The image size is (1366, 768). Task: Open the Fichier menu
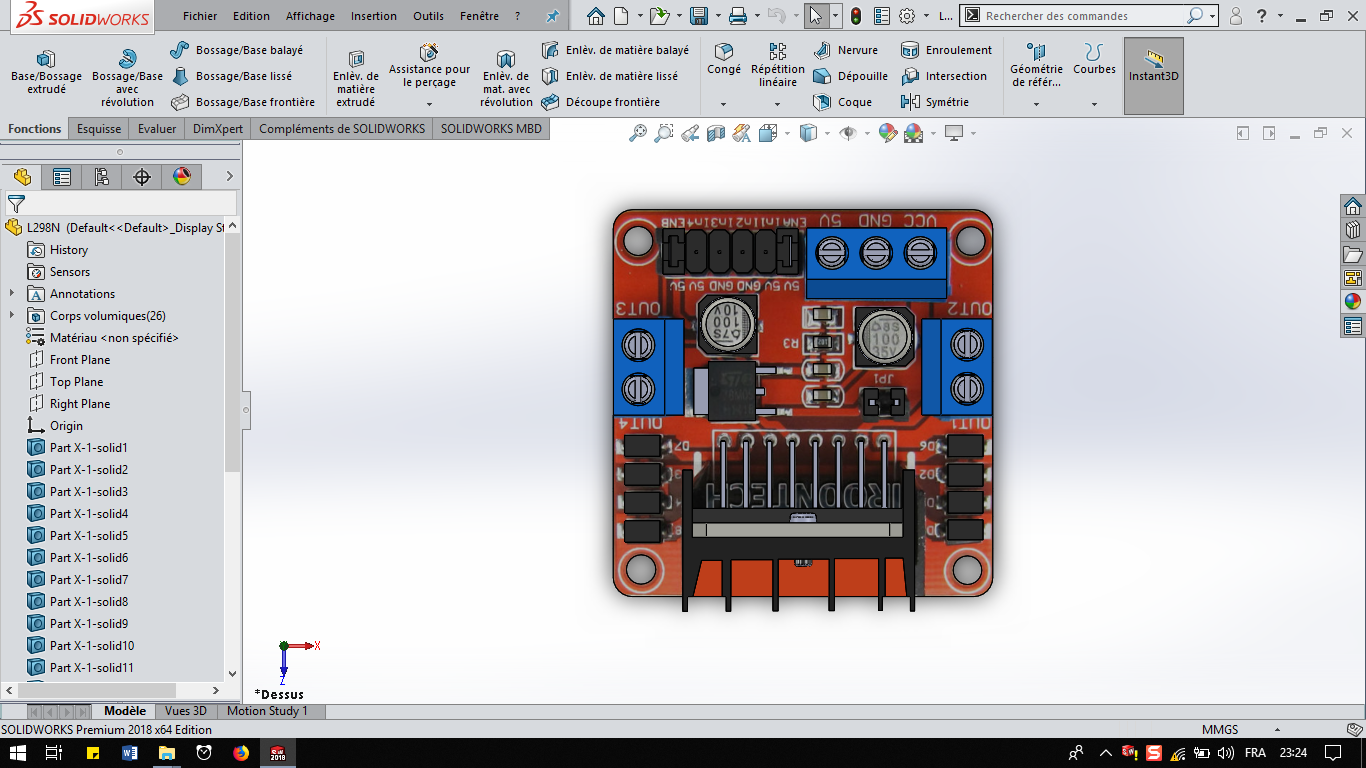click(200, 16)
